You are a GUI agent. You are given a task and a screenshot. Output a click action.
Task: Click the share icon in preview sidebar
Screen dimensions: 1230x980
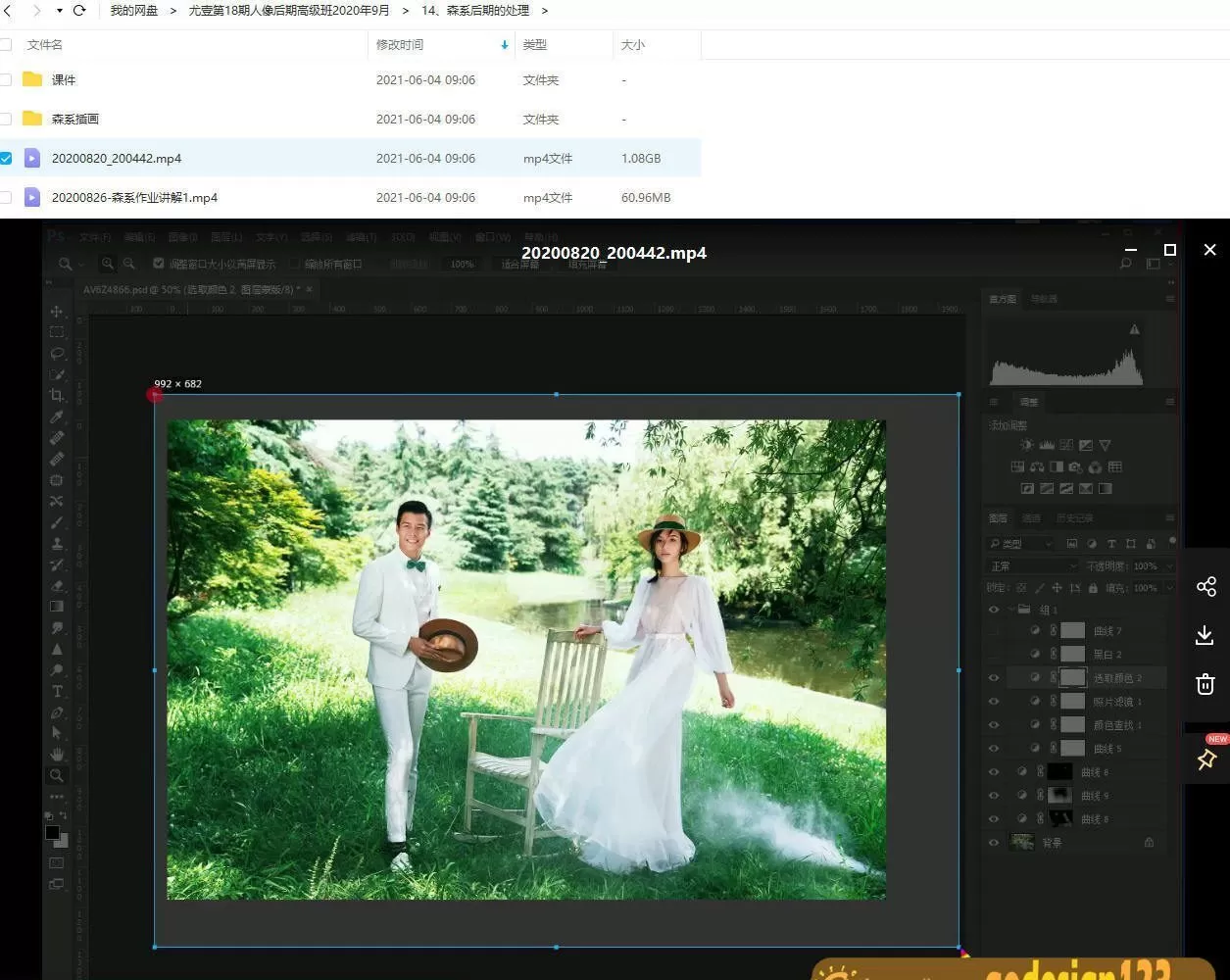[x=1205, y=587]
